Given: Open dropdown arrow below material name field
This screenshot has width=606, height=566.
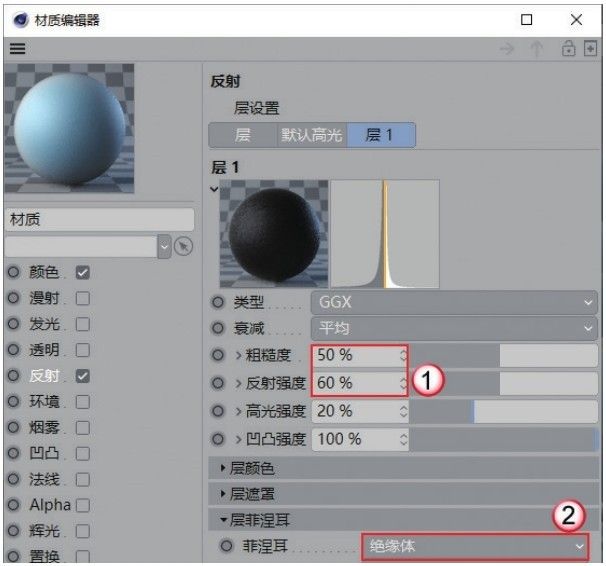Looking at the screenshot, I should (x=164, y=246).
